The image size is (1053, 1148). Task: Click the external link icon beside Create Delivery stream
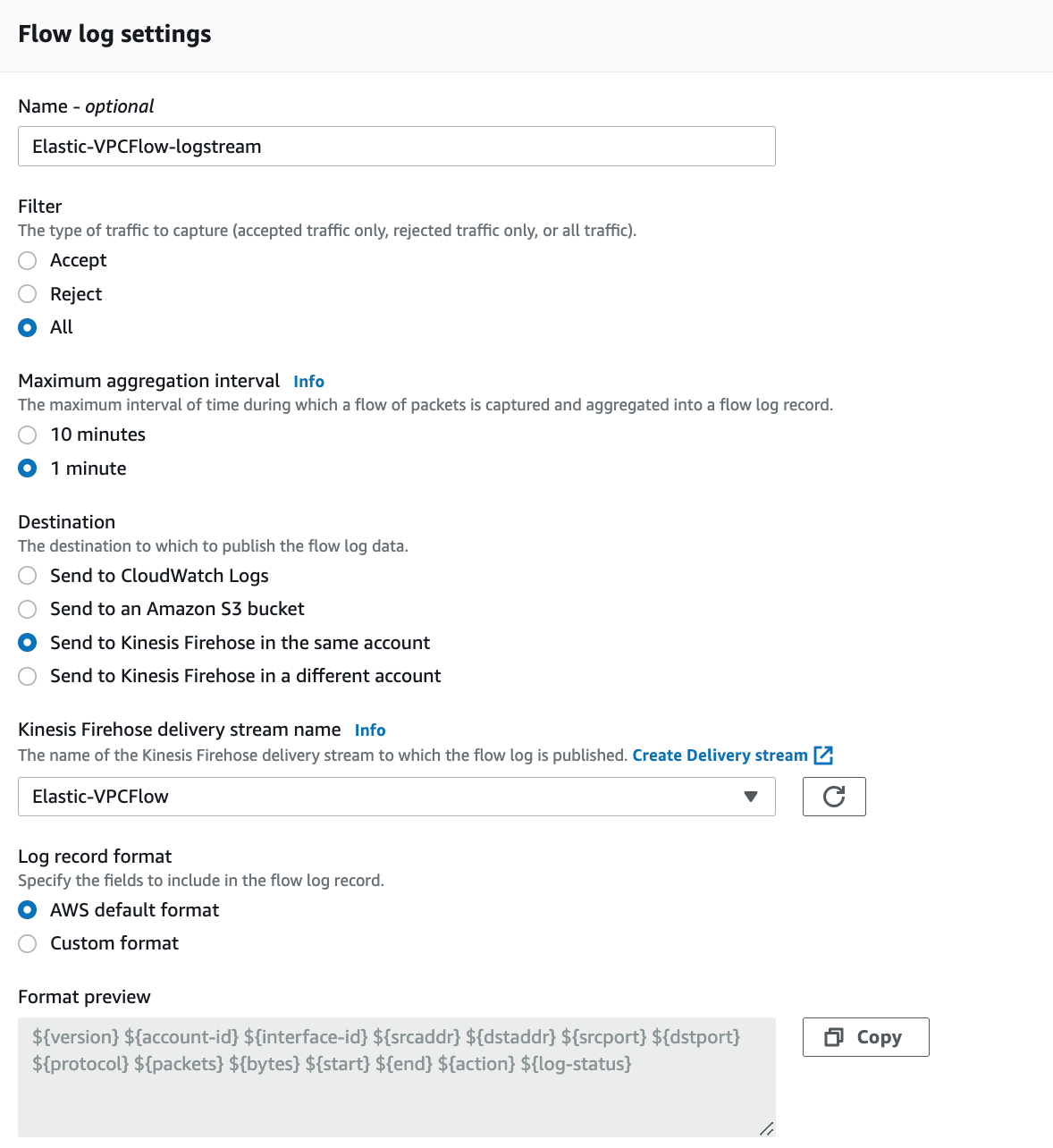823,755
